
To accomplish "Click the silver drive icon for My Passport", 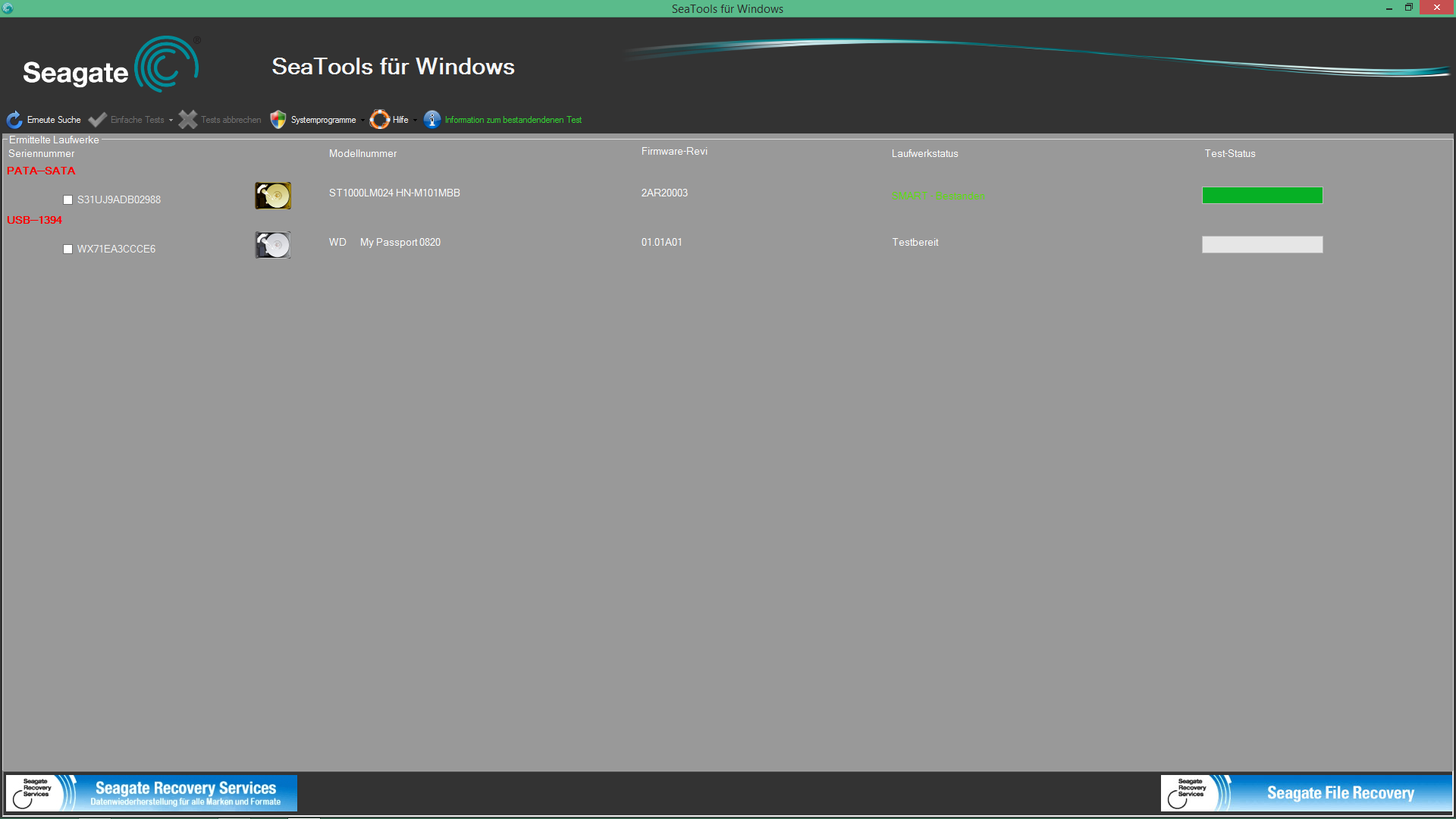I will tap(273, 245).
